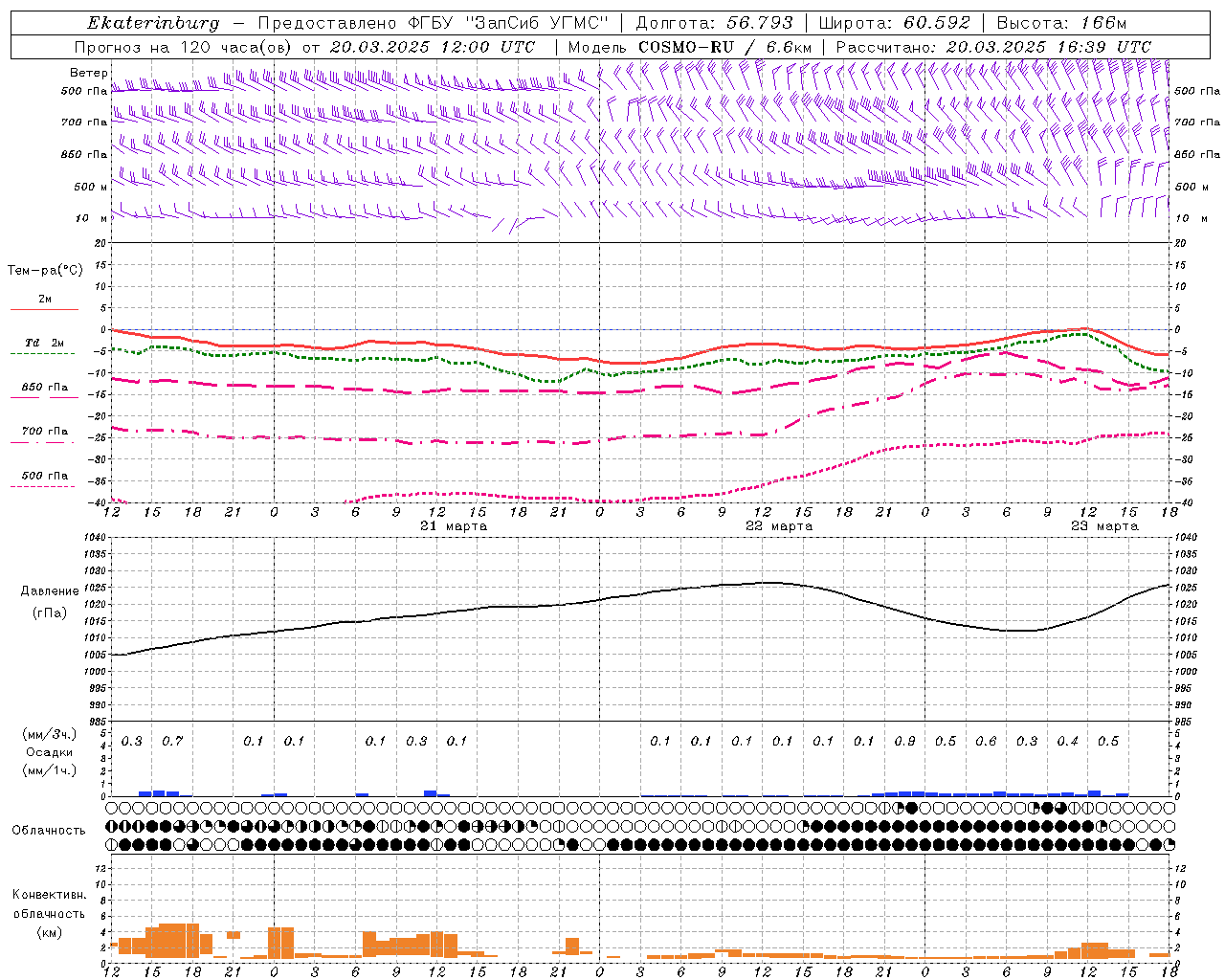Click the Рассчитано: 20.03.2025 16:39 UTC timestamp

pos(993,47)
